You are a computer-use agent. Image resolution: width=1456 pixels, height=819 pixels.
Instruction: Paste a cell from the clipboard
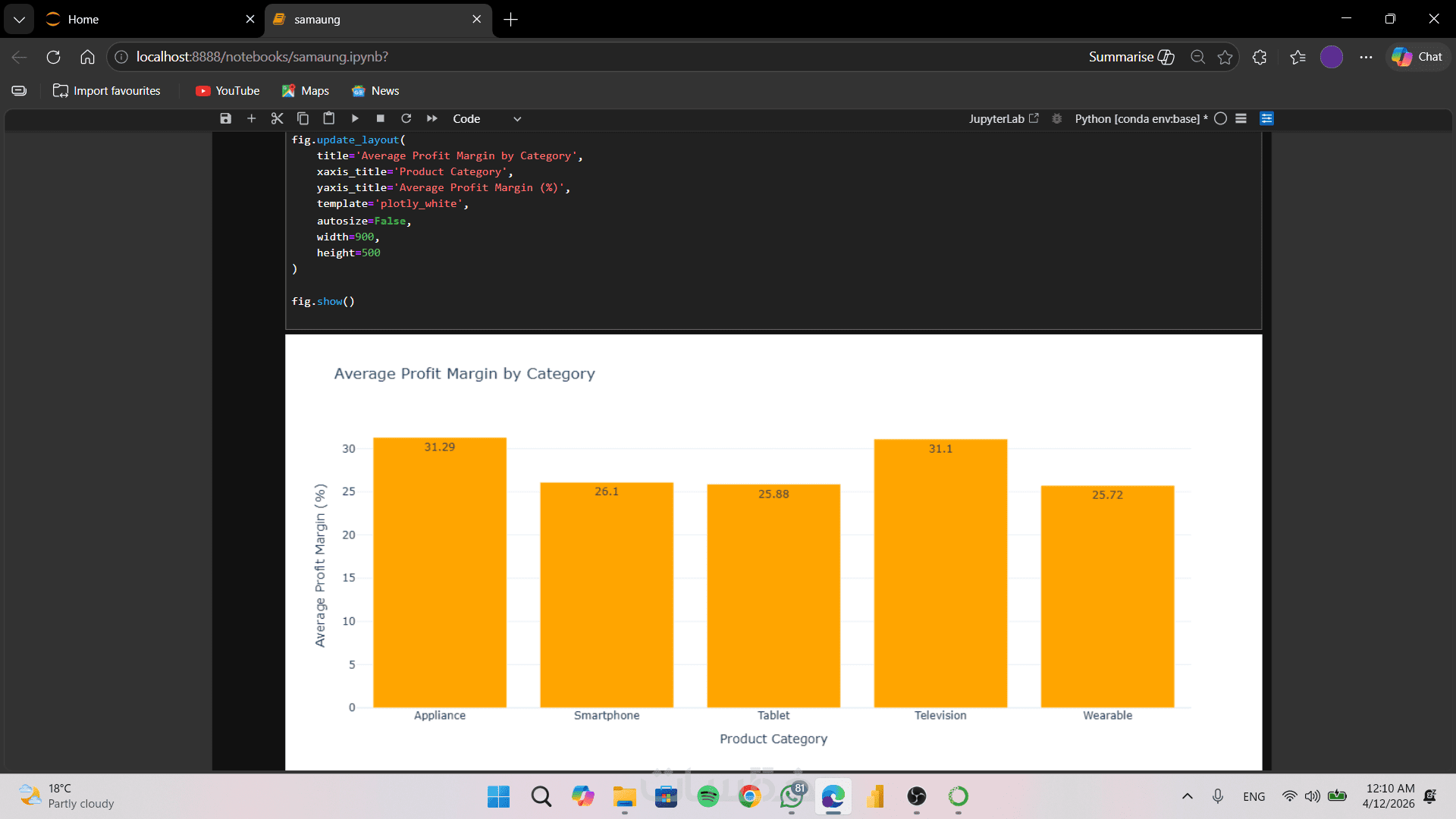pyautogui.click(x=328, y=118)
